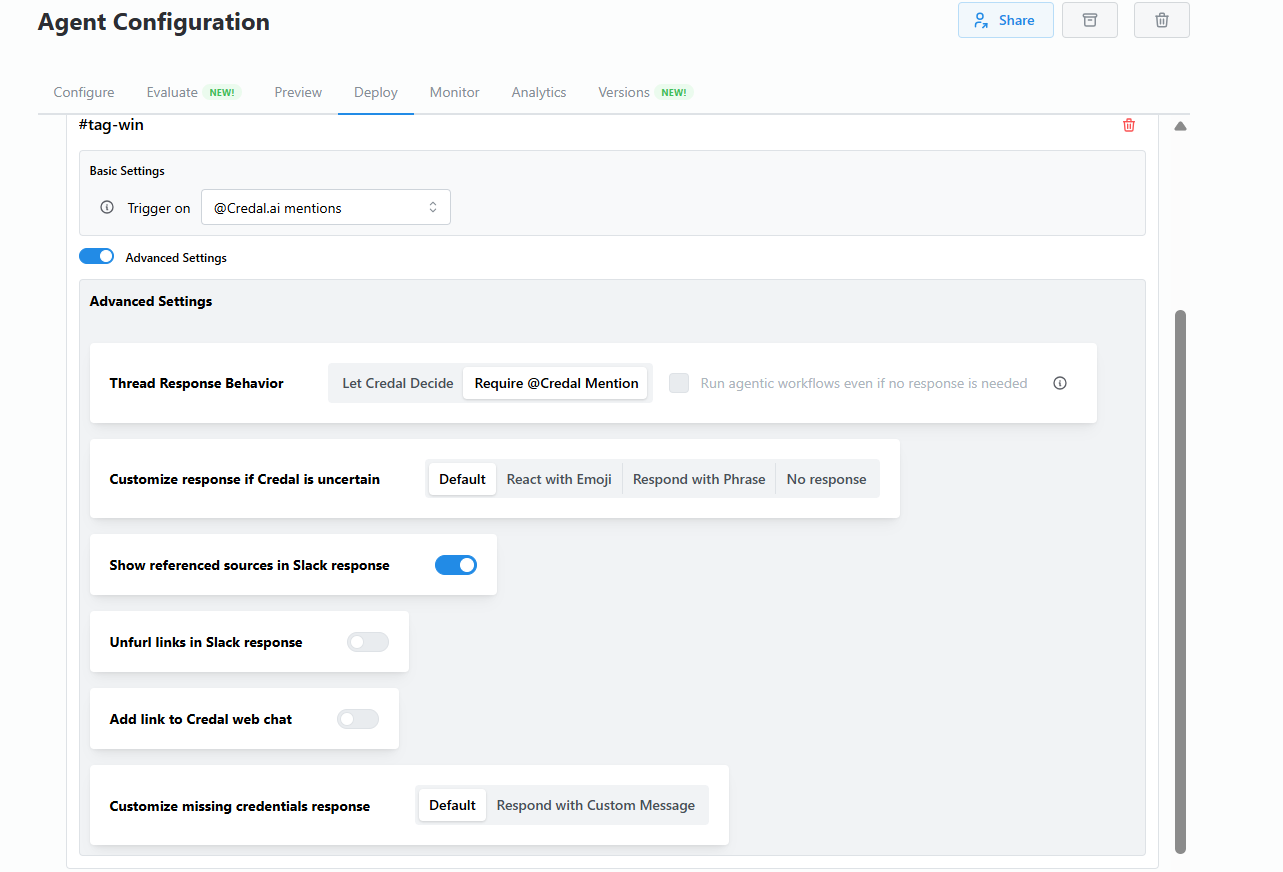Image resolution: width=1283 pixels, height=872 pixels.
Task: Switch to the Configure tab
Action: tap(84, 92)
